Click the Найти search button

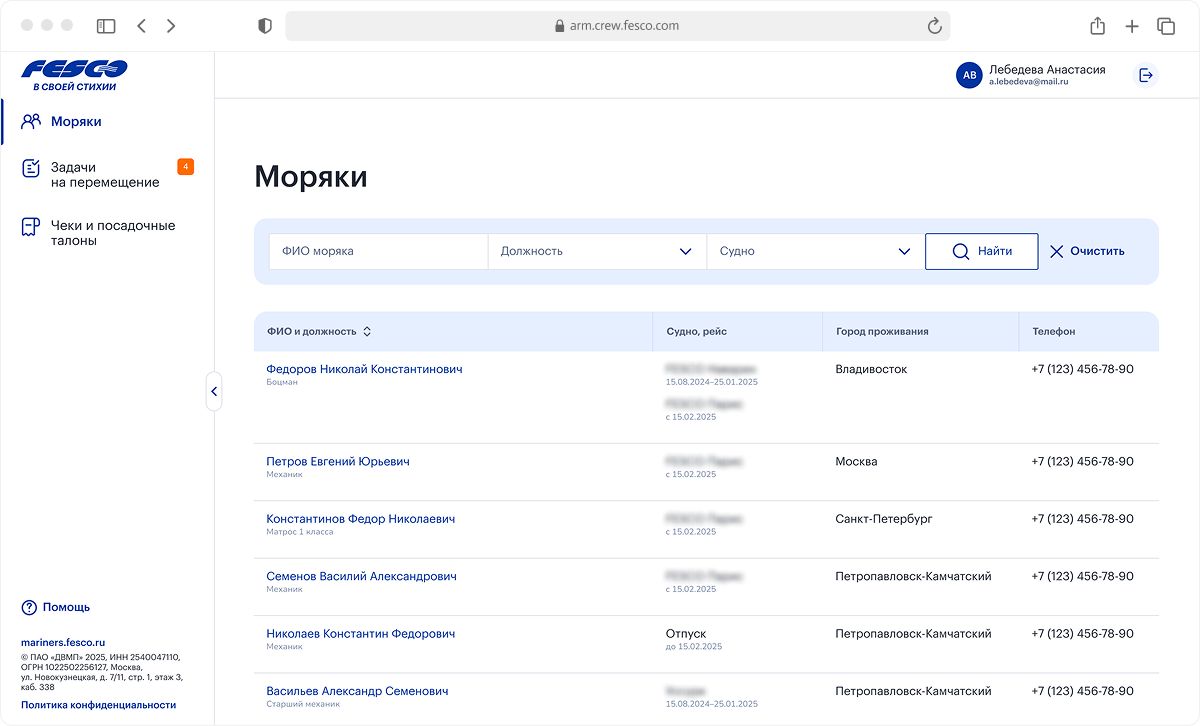[x=981, y=252]
